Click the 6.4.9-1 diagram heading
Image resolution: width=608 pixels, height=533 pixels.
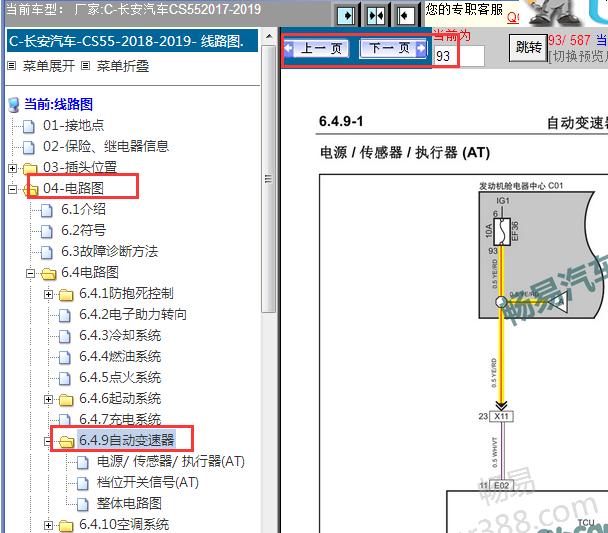click(x=341, y=121)
